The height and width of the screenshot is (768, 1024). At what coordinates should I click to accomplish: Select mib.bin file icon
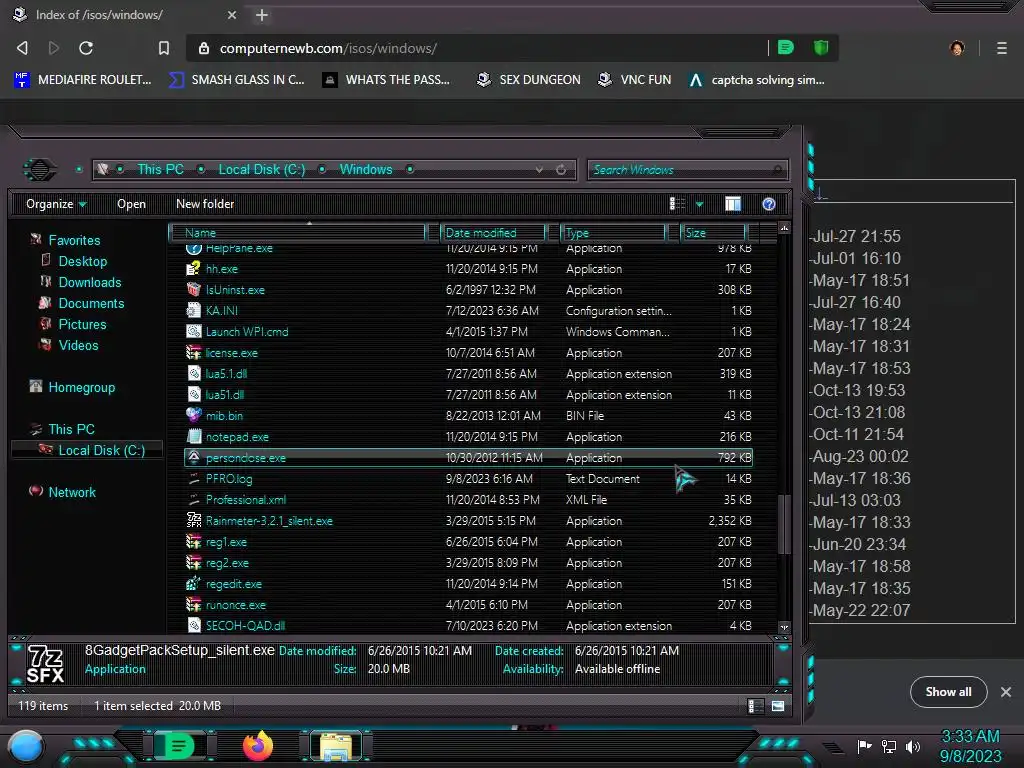point(193,415)
